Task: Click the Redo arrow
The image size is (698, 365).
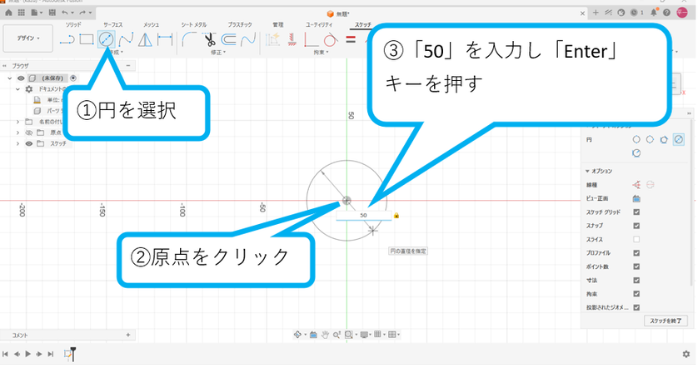Action: (83, 12)
